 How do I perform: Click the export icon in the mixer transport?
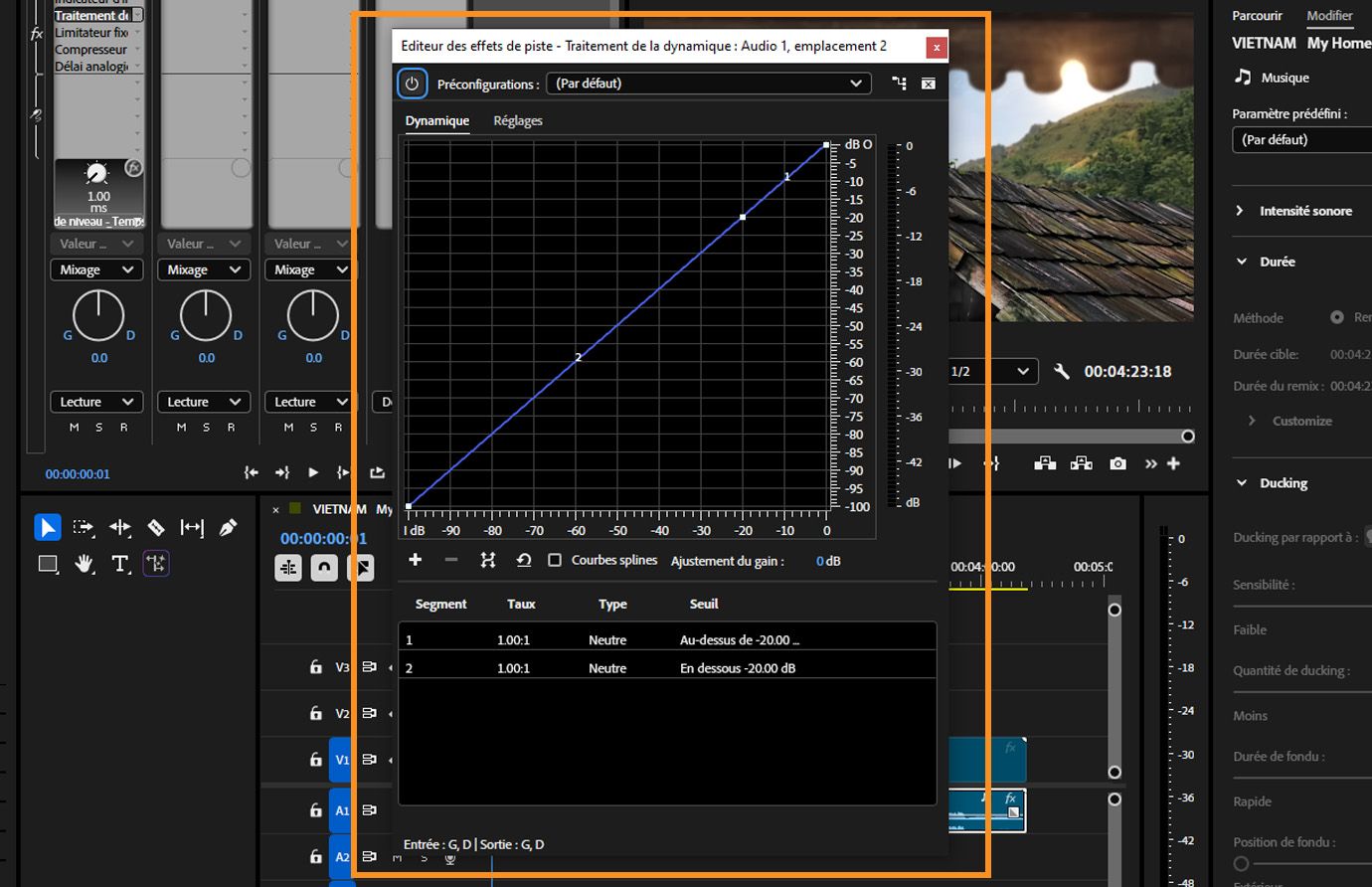click(377, 472)
